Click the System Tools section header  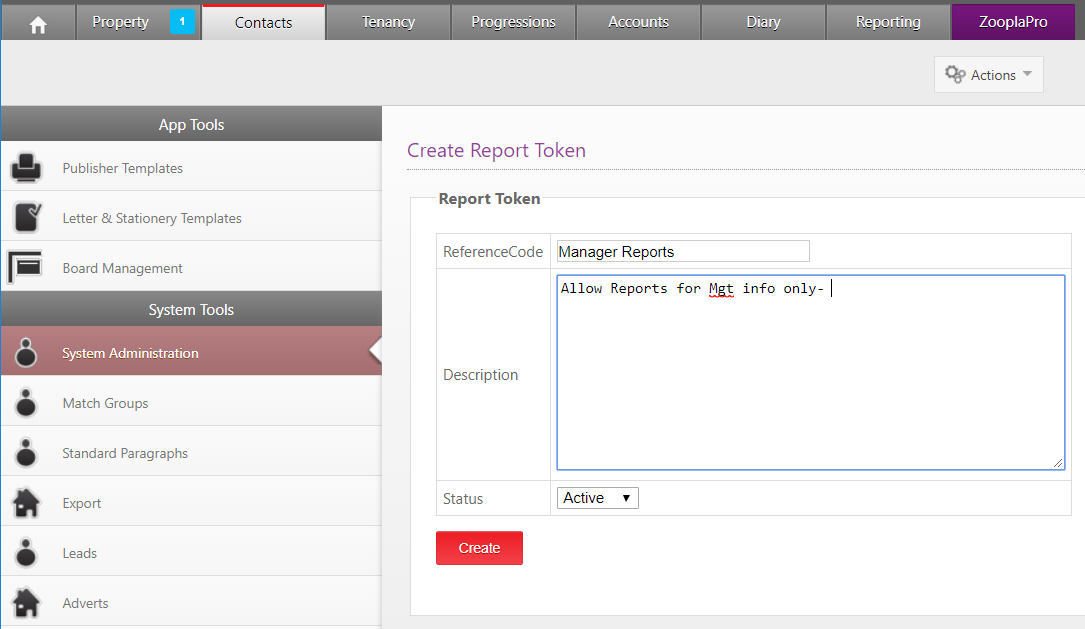pyautogui.click(x=191, y=309)
